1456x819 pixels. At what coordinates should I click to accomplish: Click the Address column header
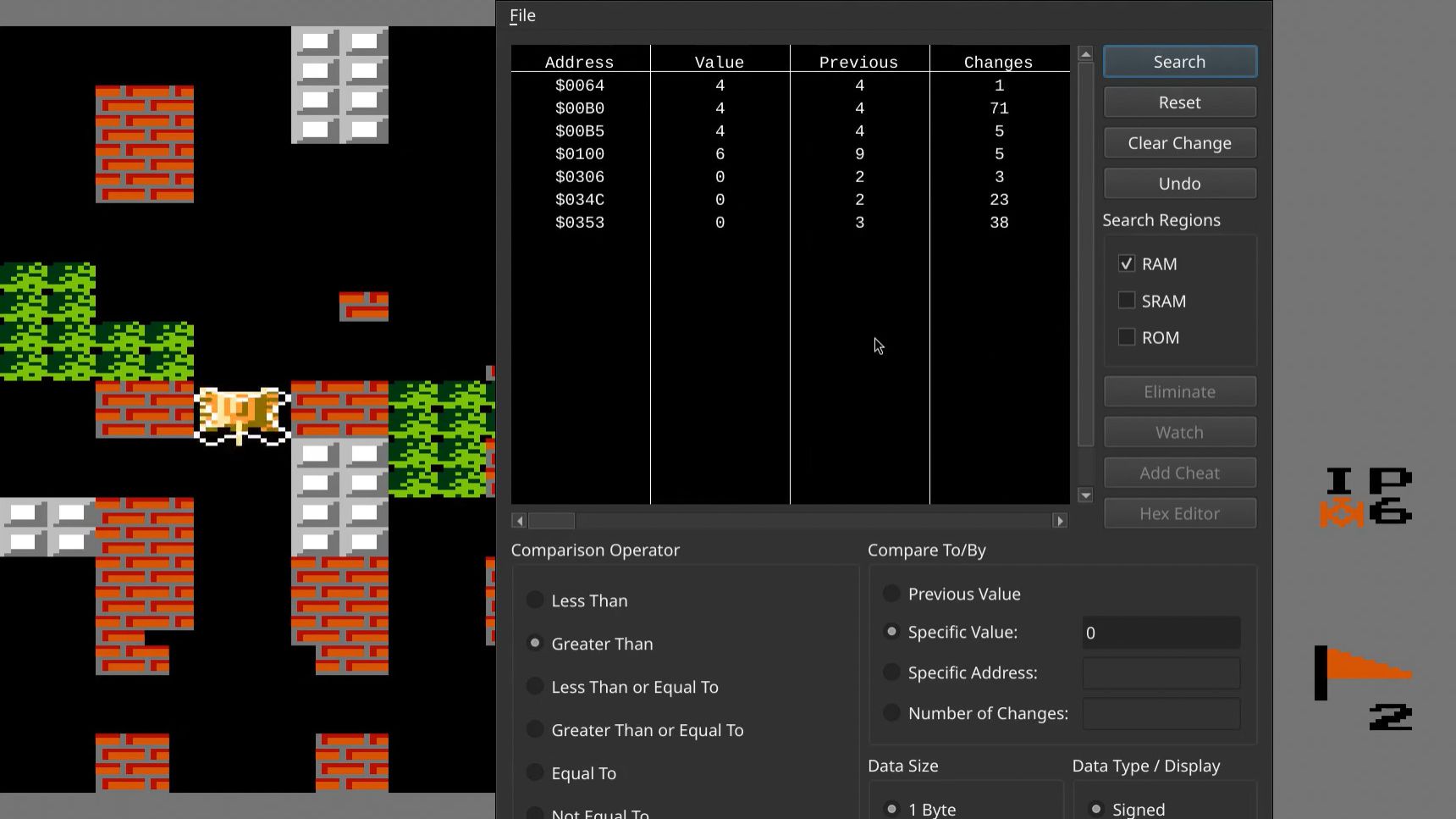579,63
